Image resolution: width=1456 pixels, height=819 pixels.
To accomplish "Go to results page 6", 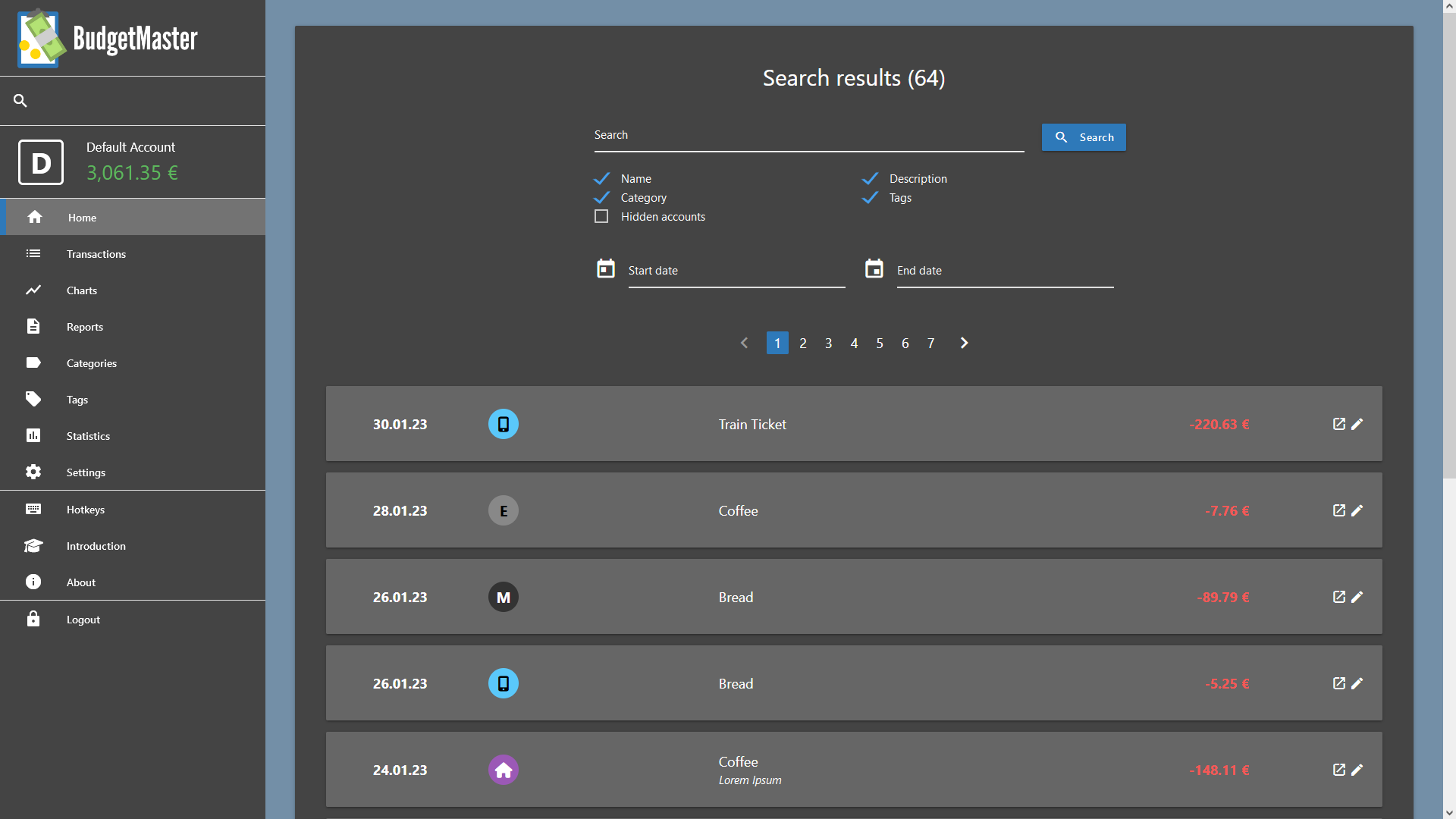I will [905, 343].
